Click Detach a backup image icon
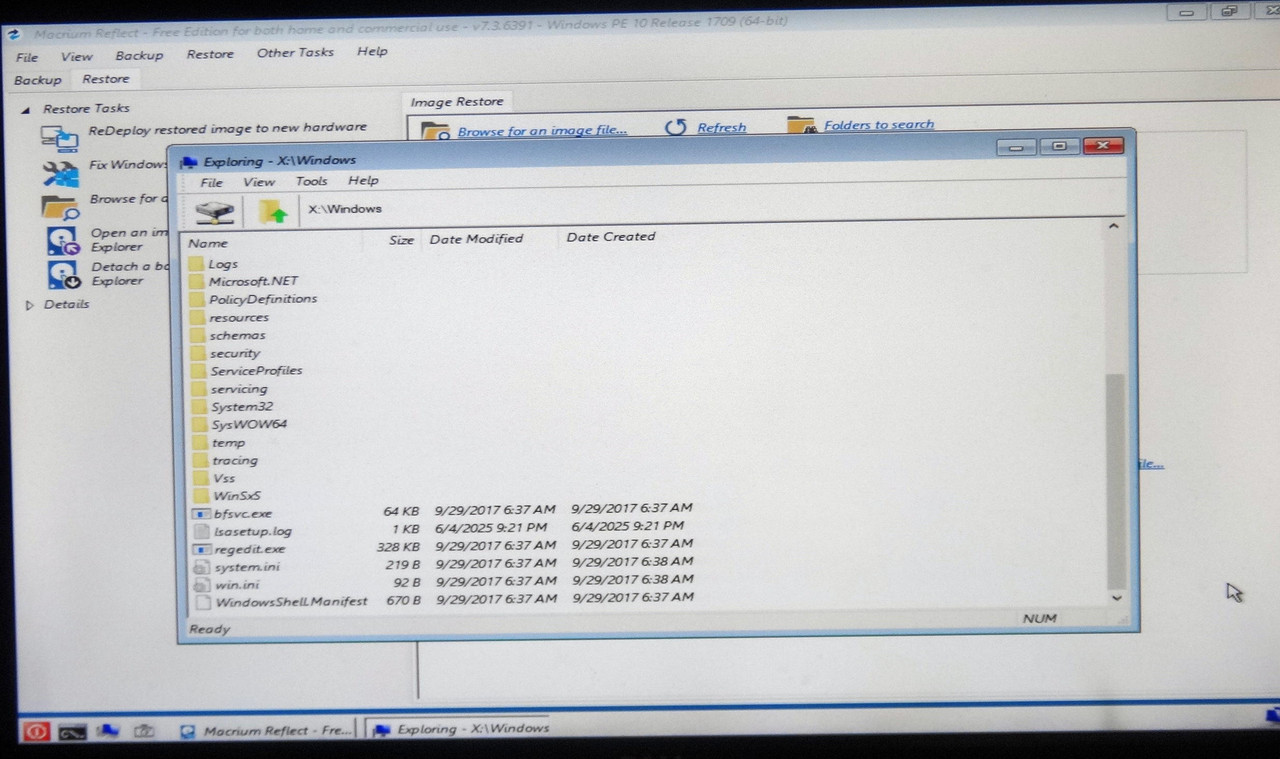Image resolution: width=1280 pixels, height=759 pixels. coord(63,274)
